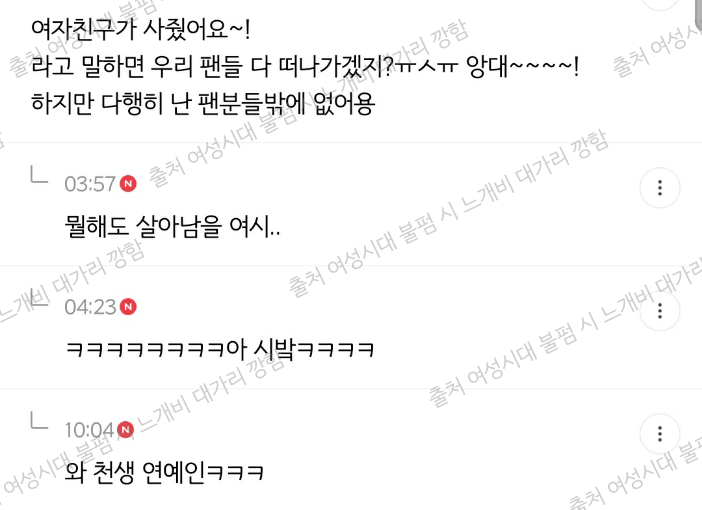Click the red N badge beside 04:23
Screen dimensions: 702x510
coord(128,307)
